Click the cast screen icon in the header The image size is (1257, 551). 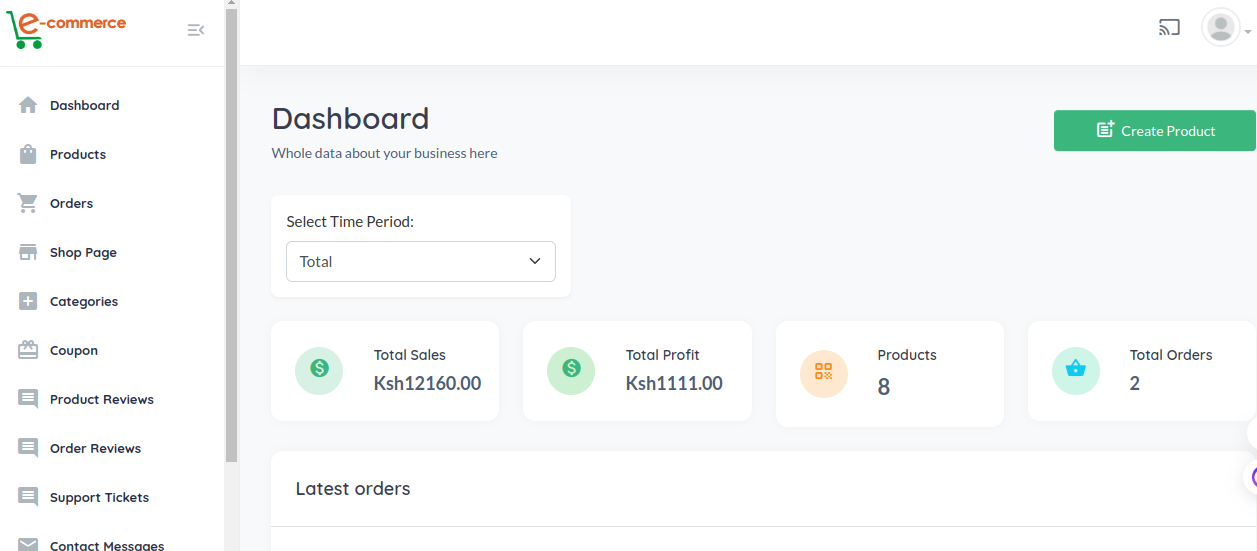1169,28
